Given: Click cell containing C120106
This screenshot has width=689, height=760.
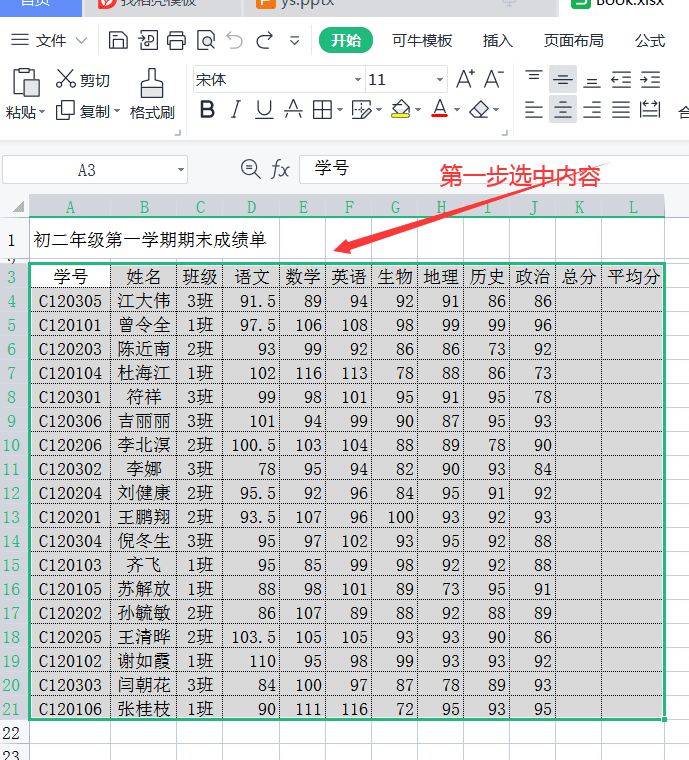Looking at the screenshot, I should 70,709.
